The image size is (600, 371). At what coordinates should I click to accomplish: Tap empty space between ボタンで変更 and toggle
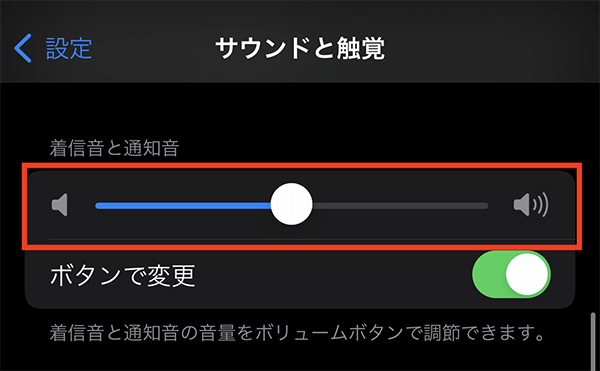coord(333,276)
